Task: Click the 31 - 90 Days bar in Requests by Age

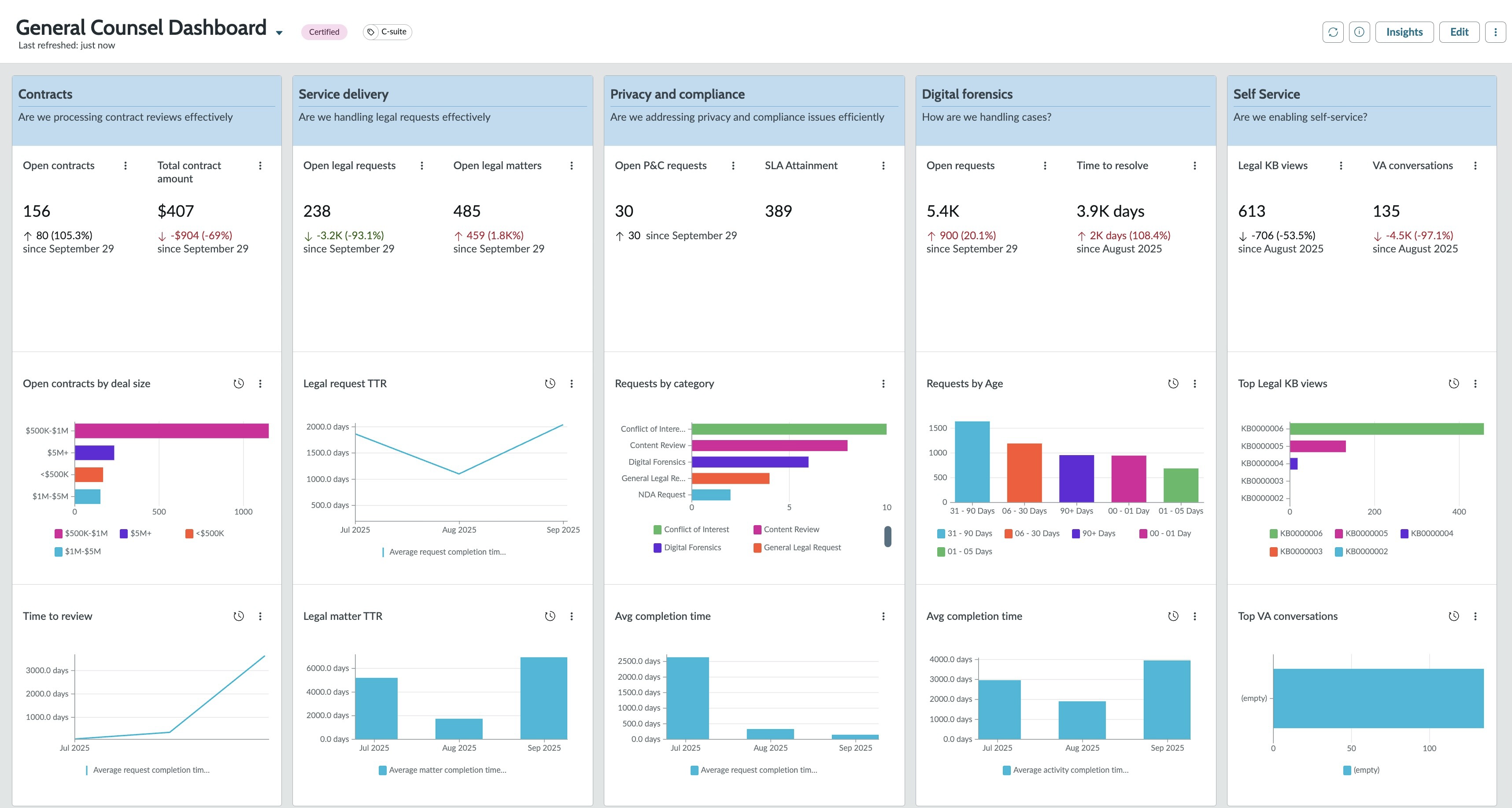Action: tap(972, 462)
